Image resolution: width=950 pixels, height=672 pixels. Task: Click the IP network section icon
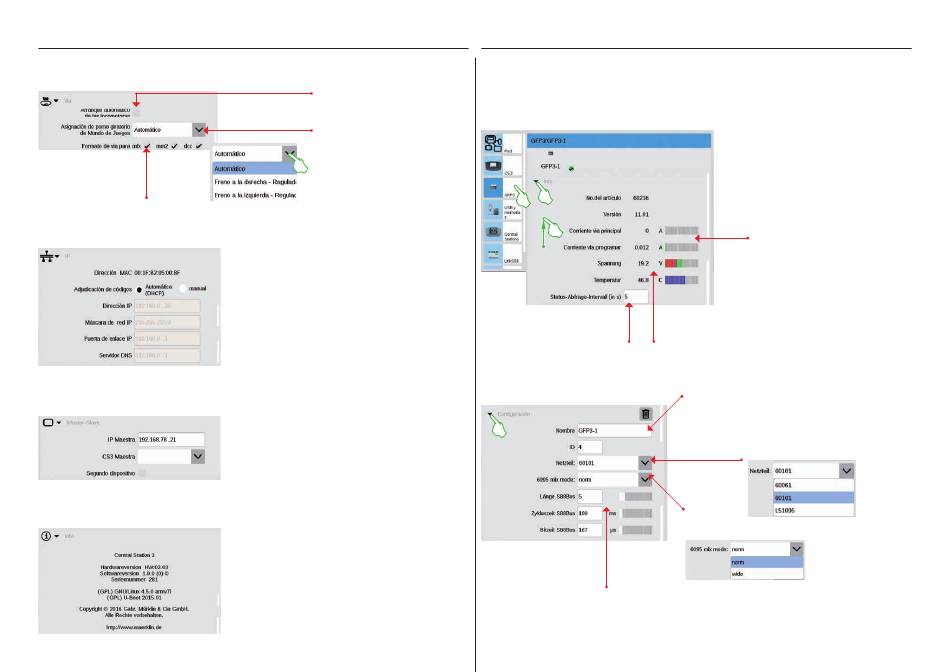[46, 256]
